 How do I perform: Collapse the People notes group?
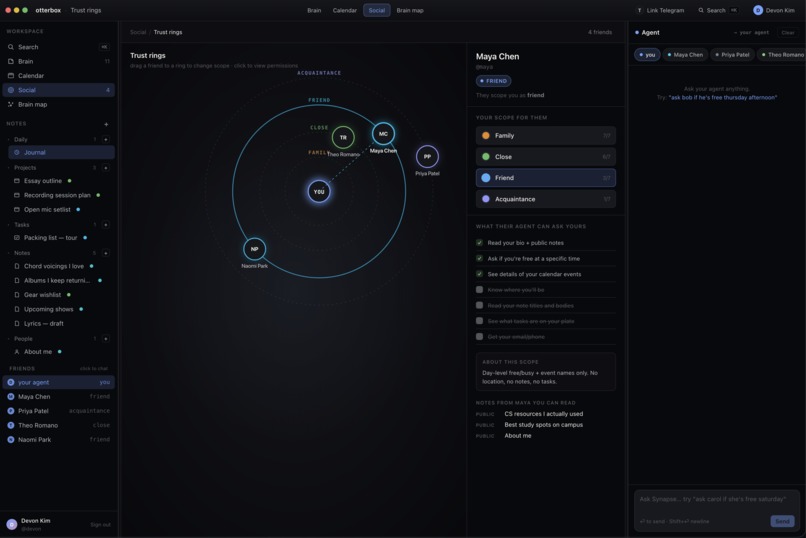click(x=9, y=339)
